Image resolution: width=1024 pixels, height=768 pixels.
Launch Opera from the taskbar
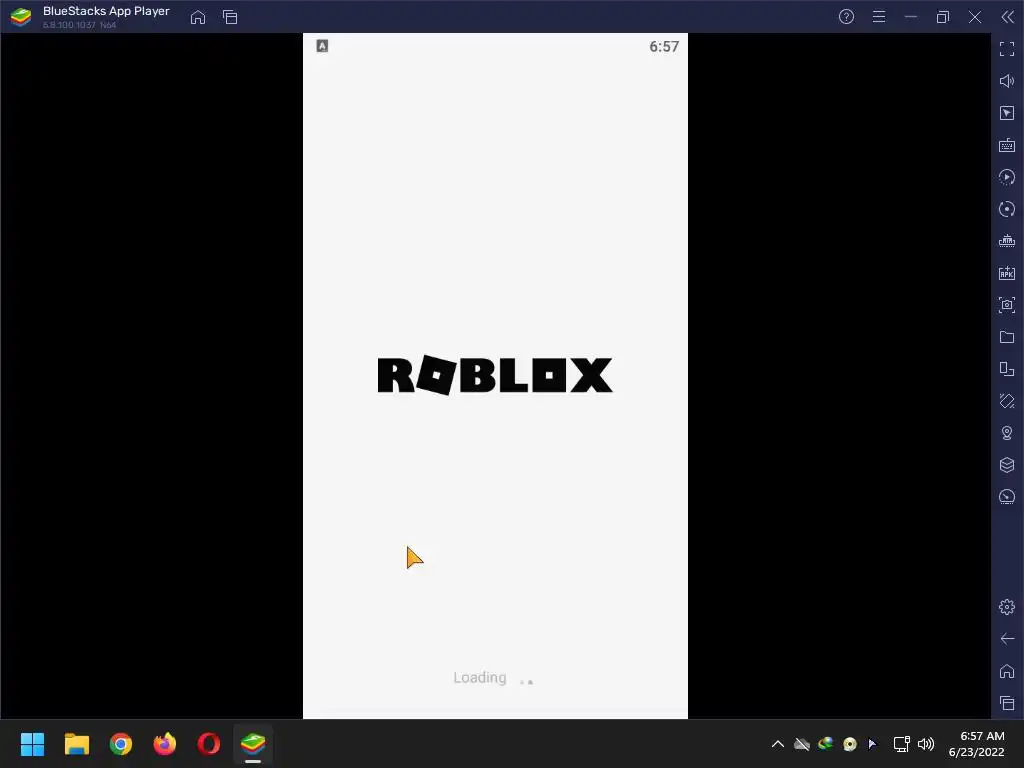[x=209, y=744]
